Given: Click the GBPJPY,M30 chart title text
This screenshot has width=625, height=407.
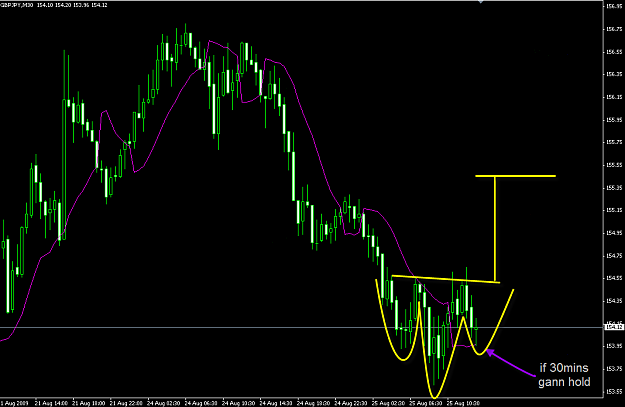Looking at the screenshot, I should pos(17,5).
